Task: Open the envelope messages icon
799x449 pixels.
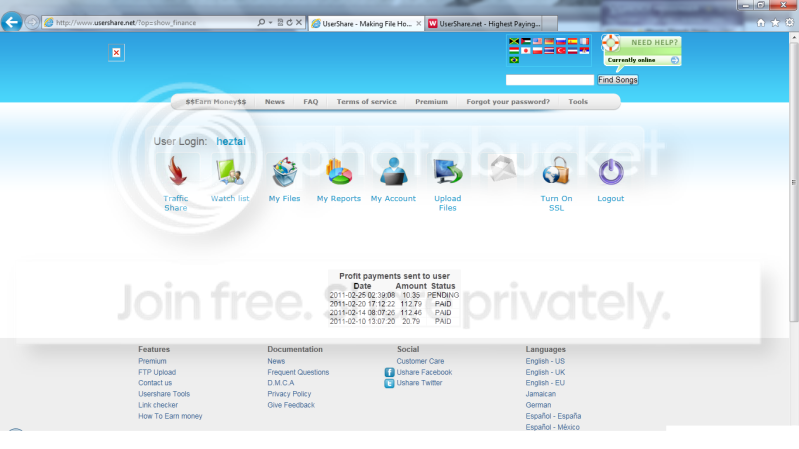Action: click(503, 168)
